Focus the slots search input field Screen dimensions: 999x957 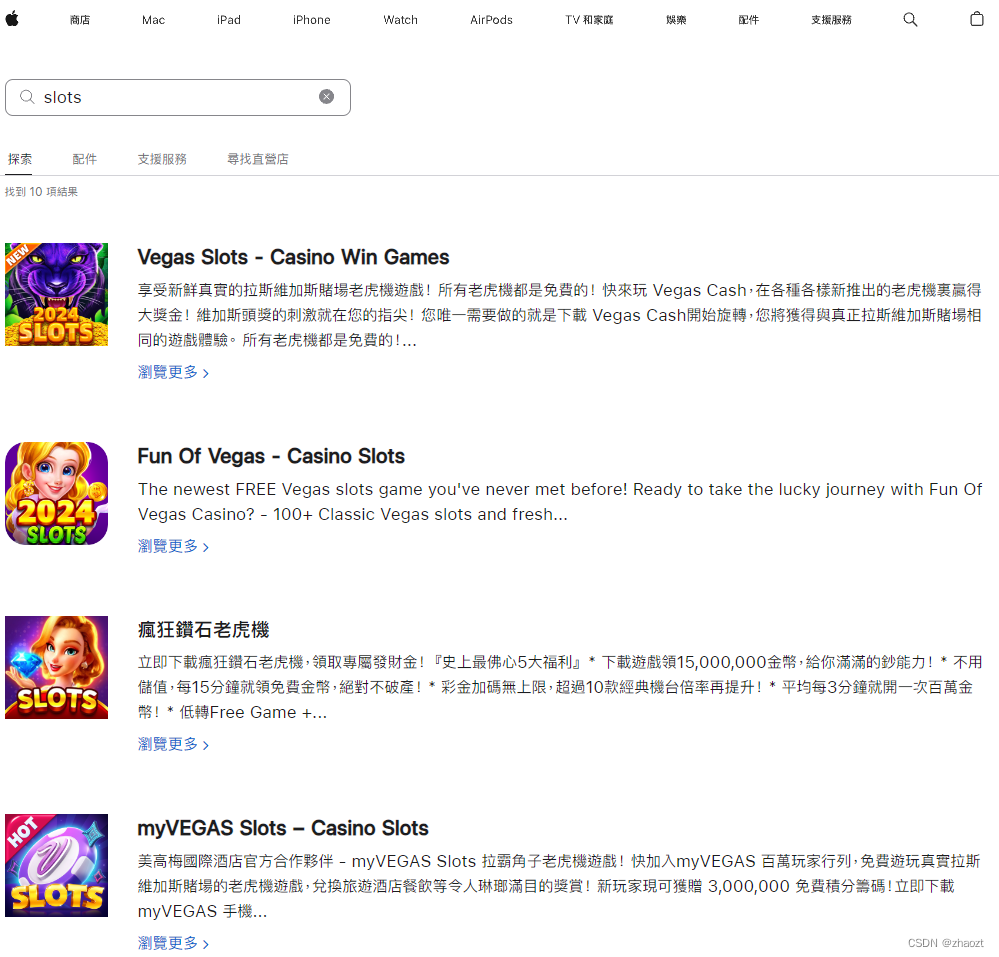coord(178,97)
